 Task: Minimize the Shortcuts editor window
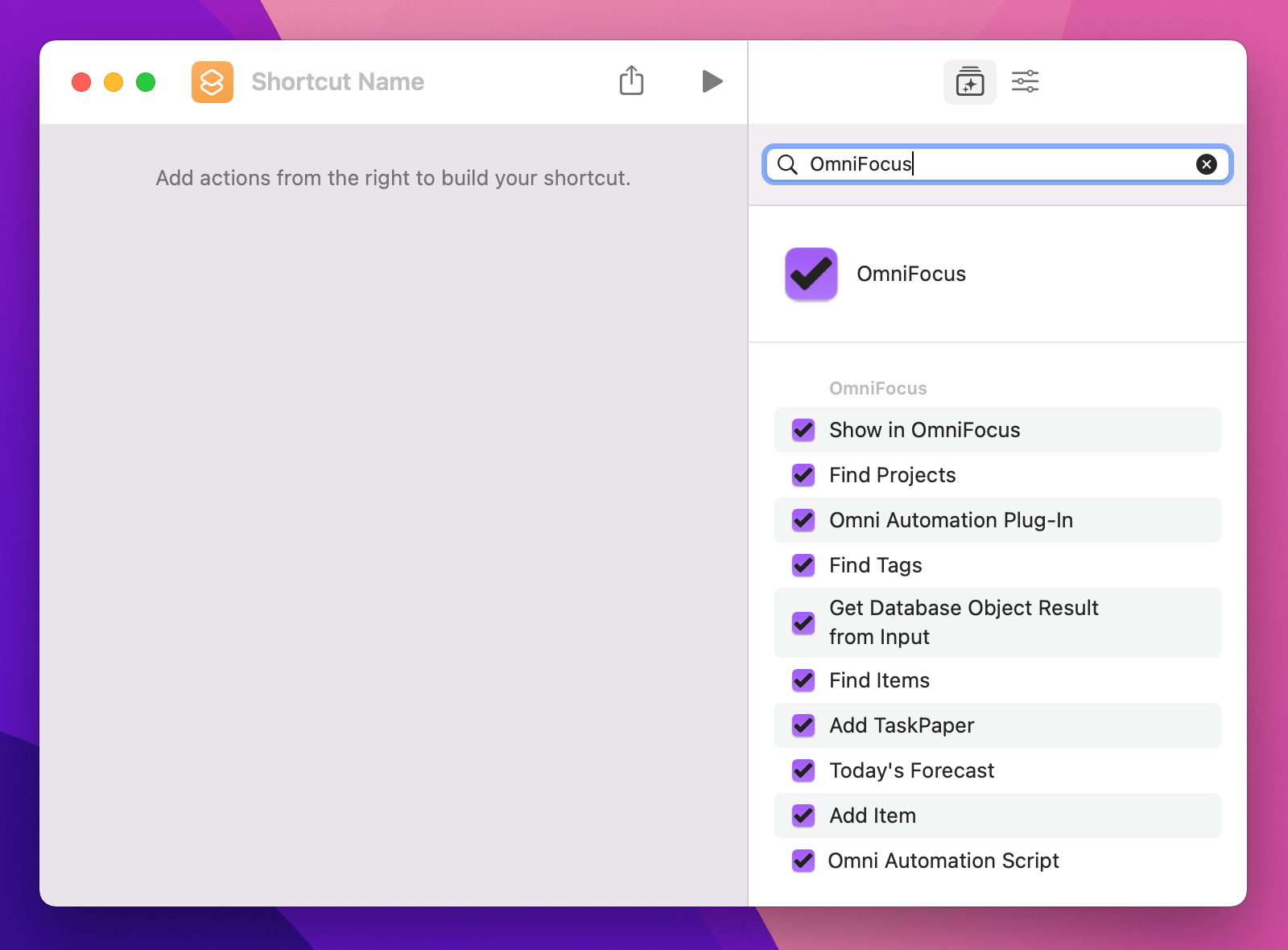tap(114, 82)
